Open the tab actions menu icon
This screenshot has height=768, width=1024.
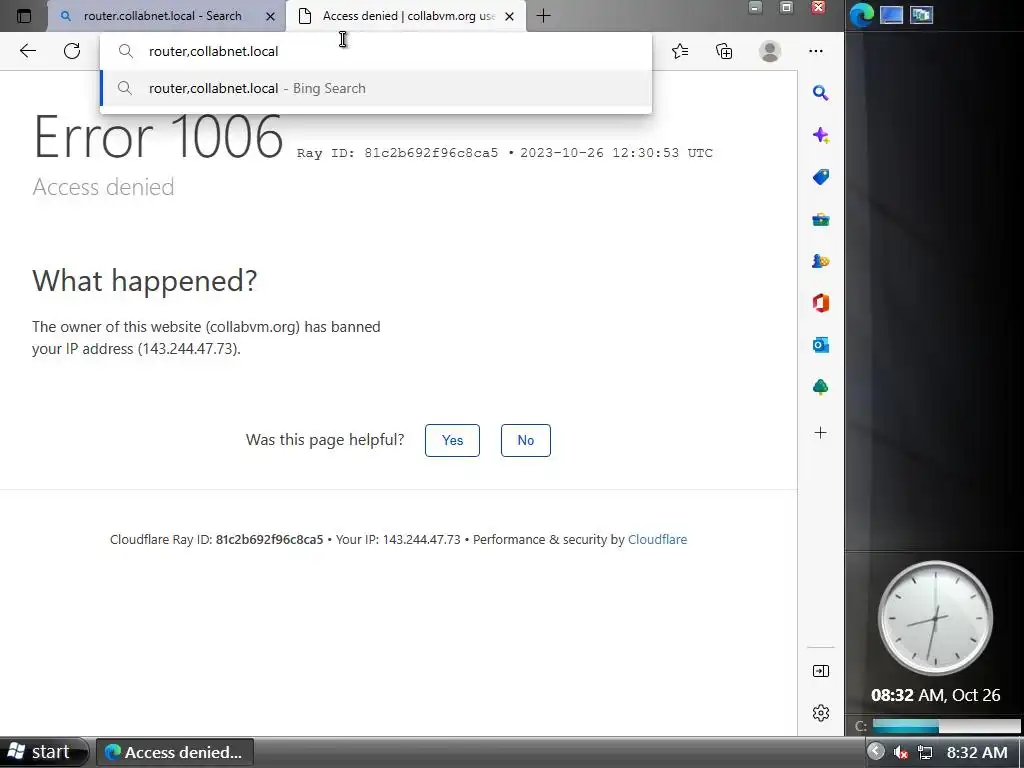click(24, 16)
